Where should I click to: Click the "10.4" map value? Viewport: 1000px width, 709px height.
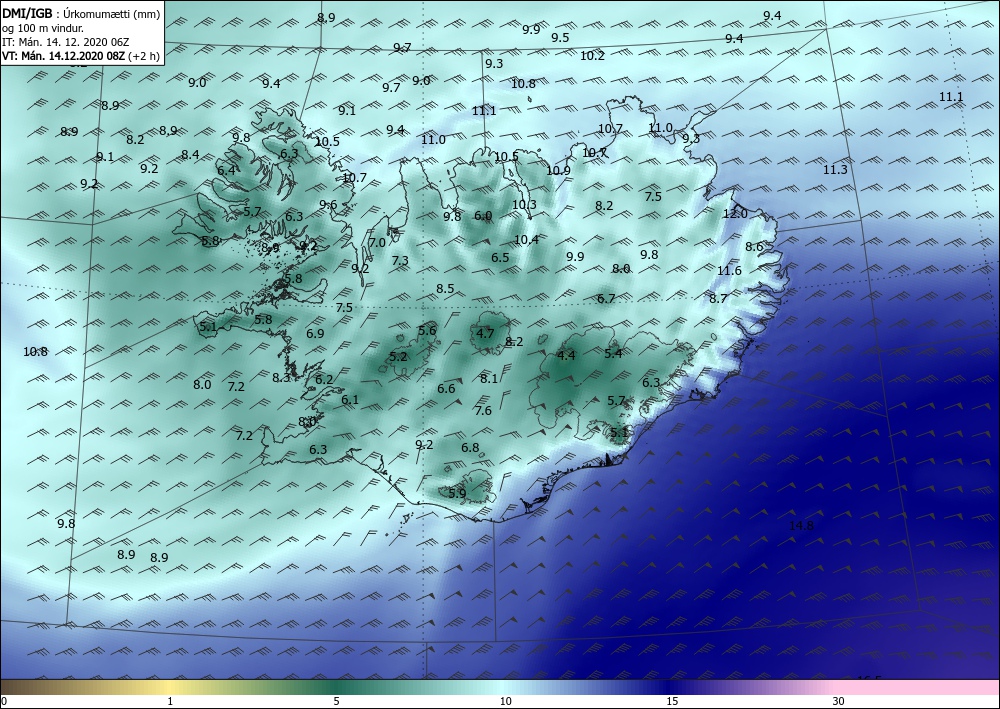click(526, 240)
